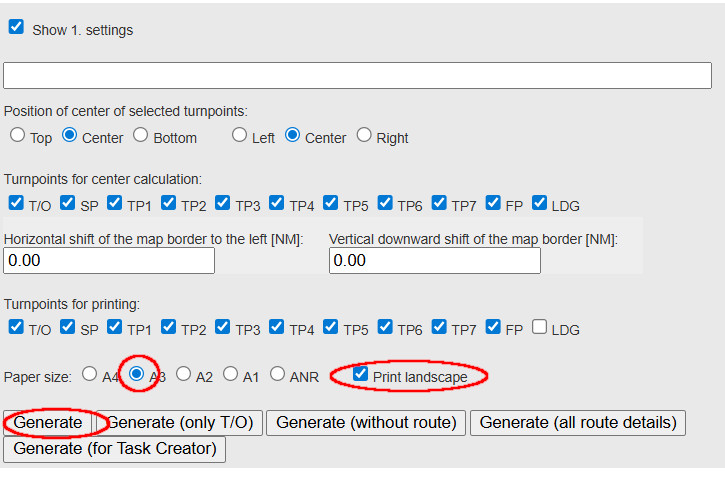Select Right horizontal position radio
Image resolution: width=725 pixels, height=486 pixels.
click(364, 135)
